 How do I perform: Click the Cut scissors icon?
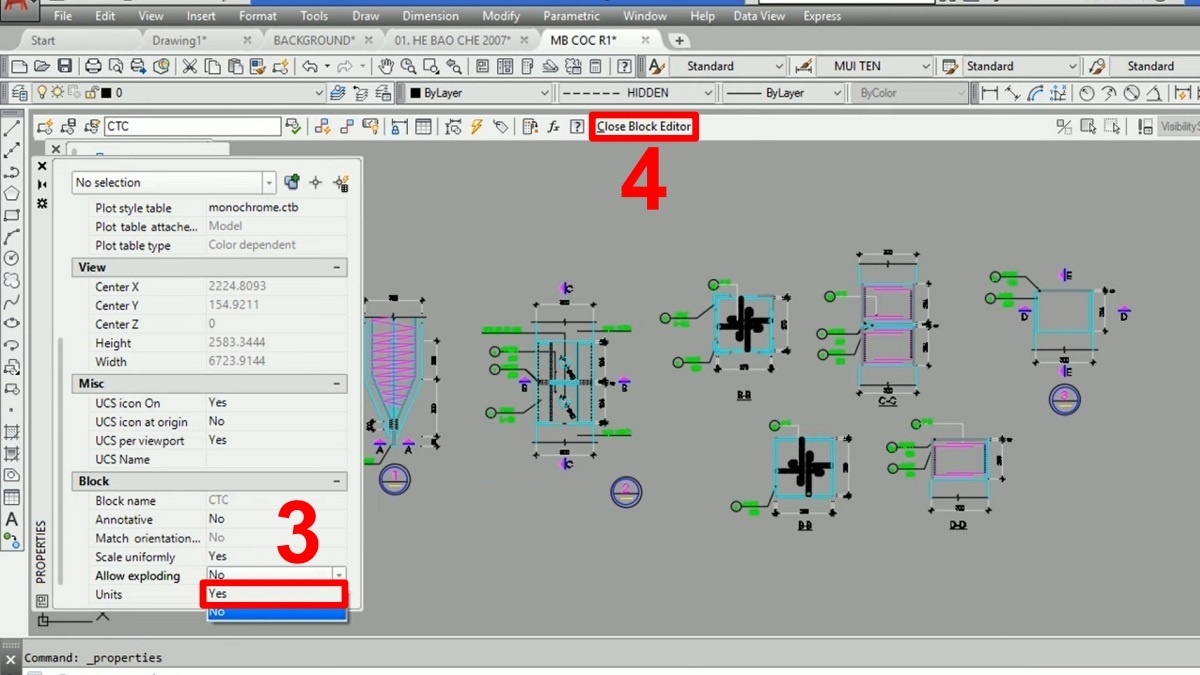tap(189, 67)
